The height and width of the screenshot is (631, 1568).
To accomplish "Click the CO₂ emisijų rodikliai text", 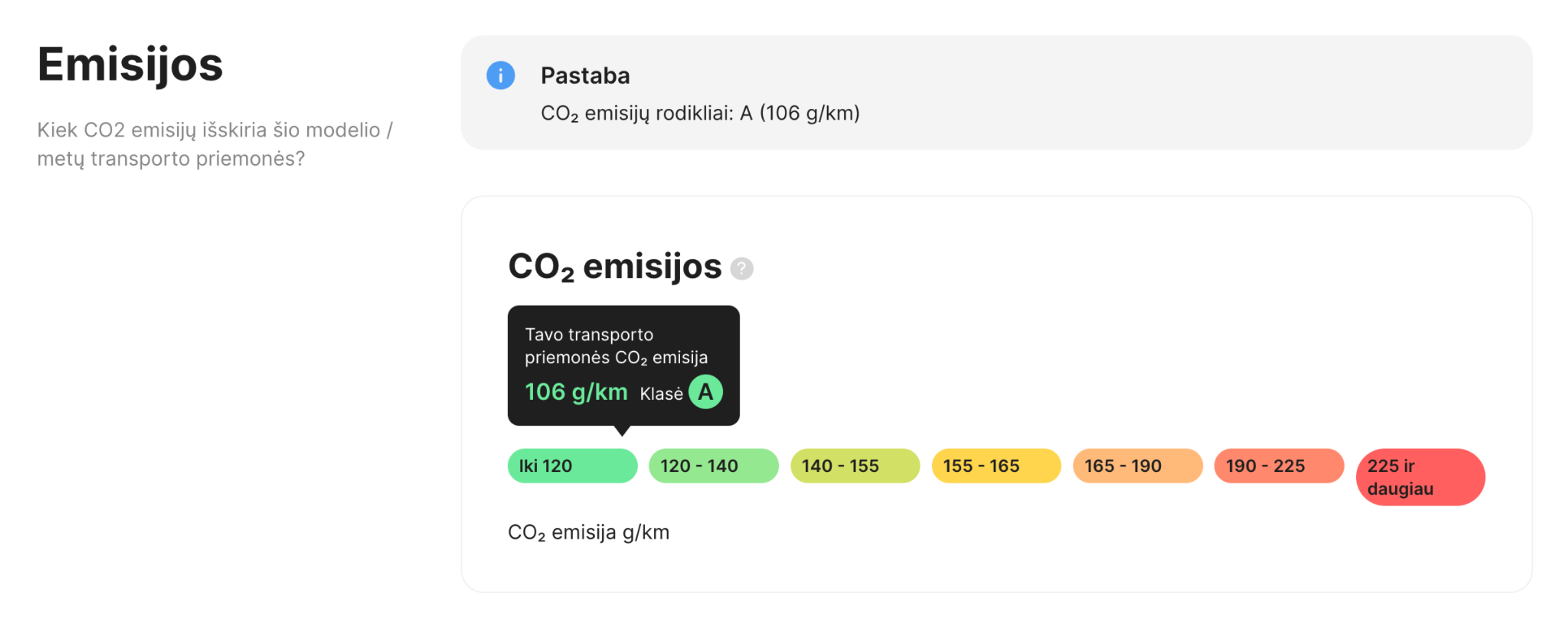I will [x=700, y=112].
